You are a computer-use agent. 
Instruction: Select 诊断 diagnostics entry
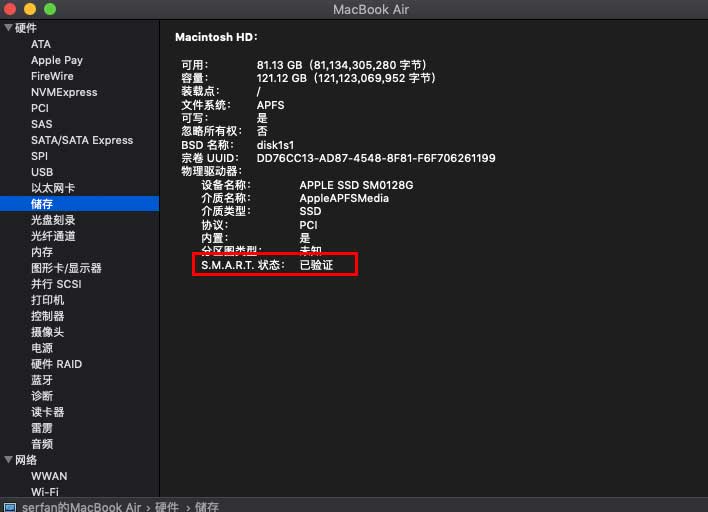tap(42, 396)
